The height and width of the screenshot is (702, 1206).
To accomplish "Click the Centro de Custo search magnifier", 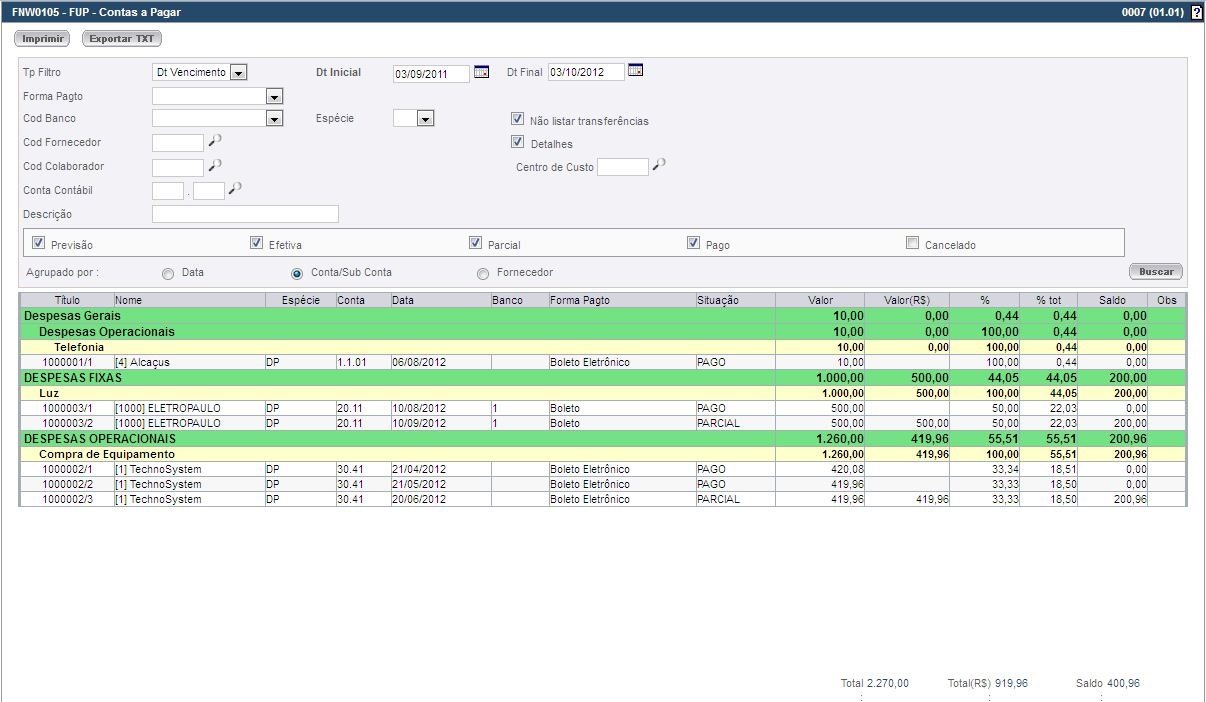I will coord(659,166).
